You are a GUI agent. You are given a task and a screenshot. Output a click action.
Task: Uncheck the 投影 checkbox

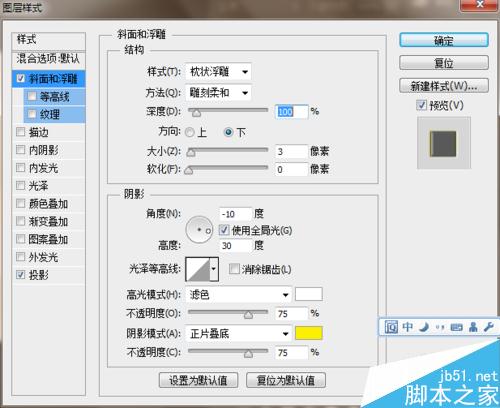21,275
